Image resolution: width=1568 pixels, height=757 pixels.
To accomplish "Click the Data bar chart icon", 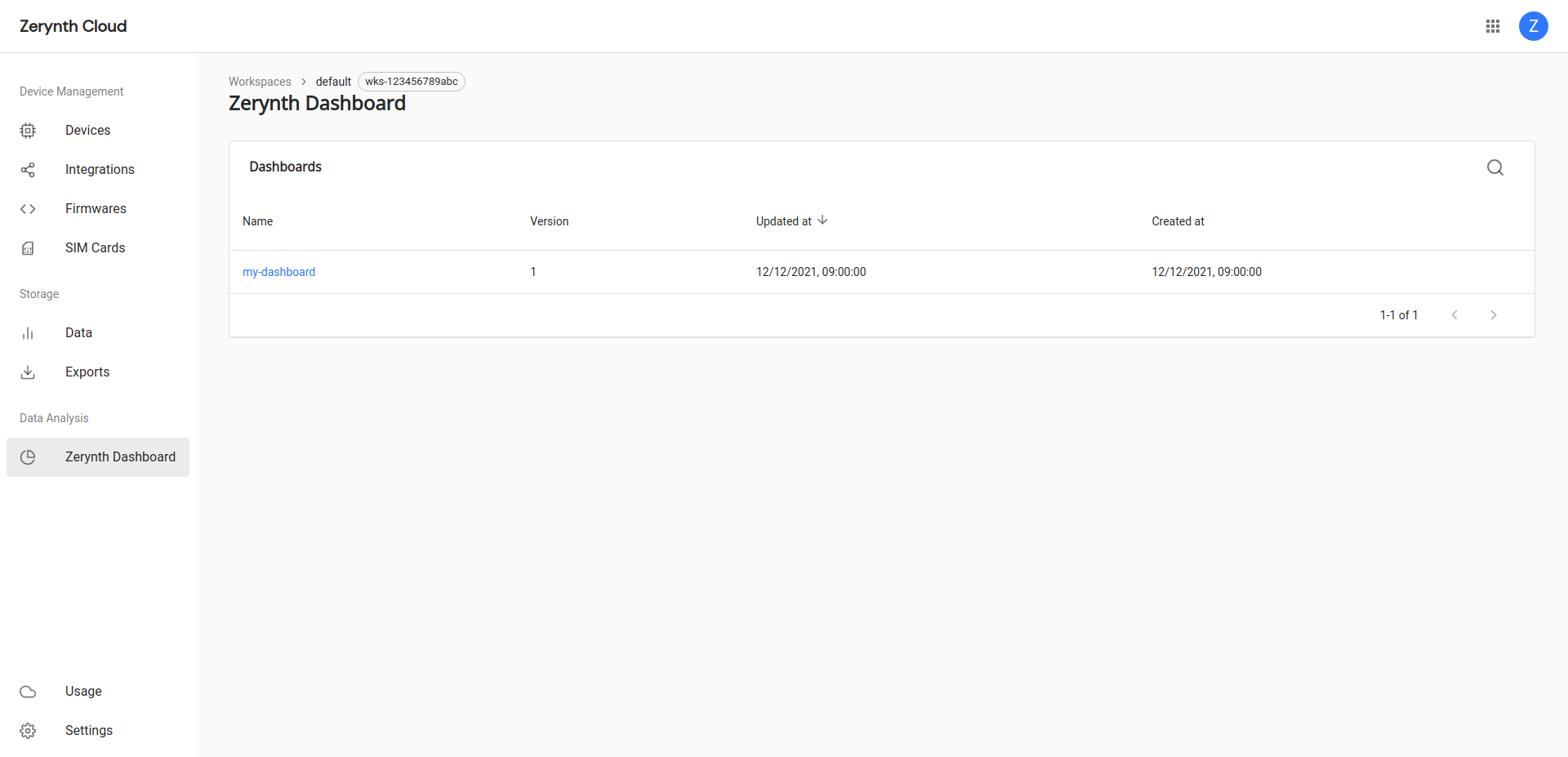I will coord(28,333).
